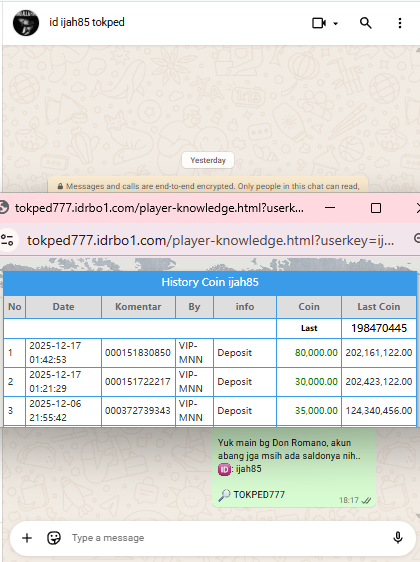
Task: Sort by the No column header
Action: [x=15, y=307]
